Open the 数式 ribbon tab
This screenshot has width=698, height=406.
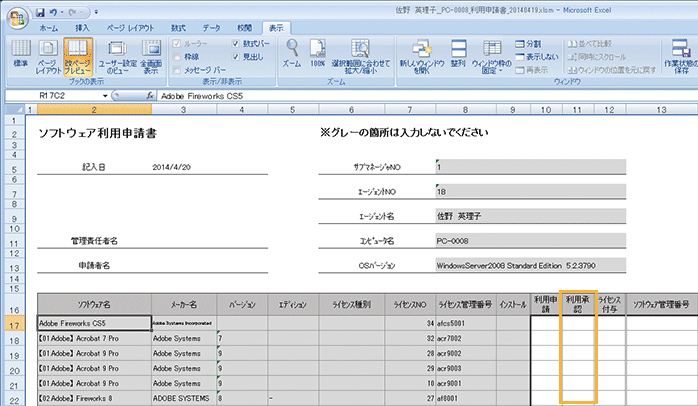tap(179, 28)
